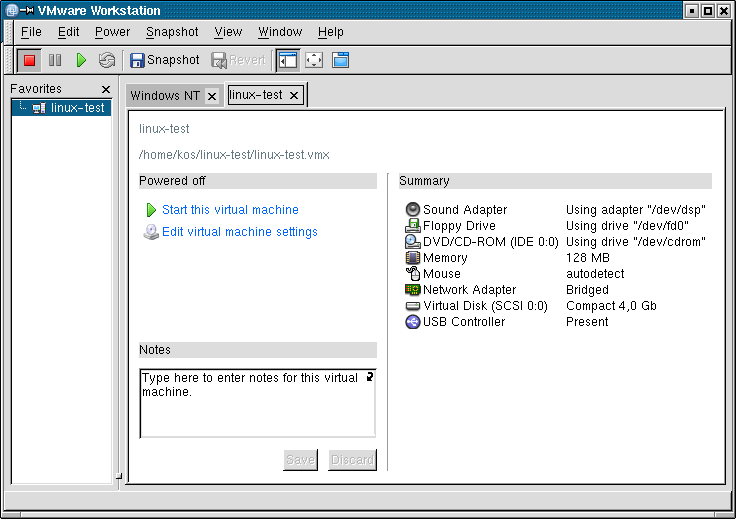Screen dimensions: 736x519
Task: Click the Suspend pause toolbar icon
Action: point(55,60)
